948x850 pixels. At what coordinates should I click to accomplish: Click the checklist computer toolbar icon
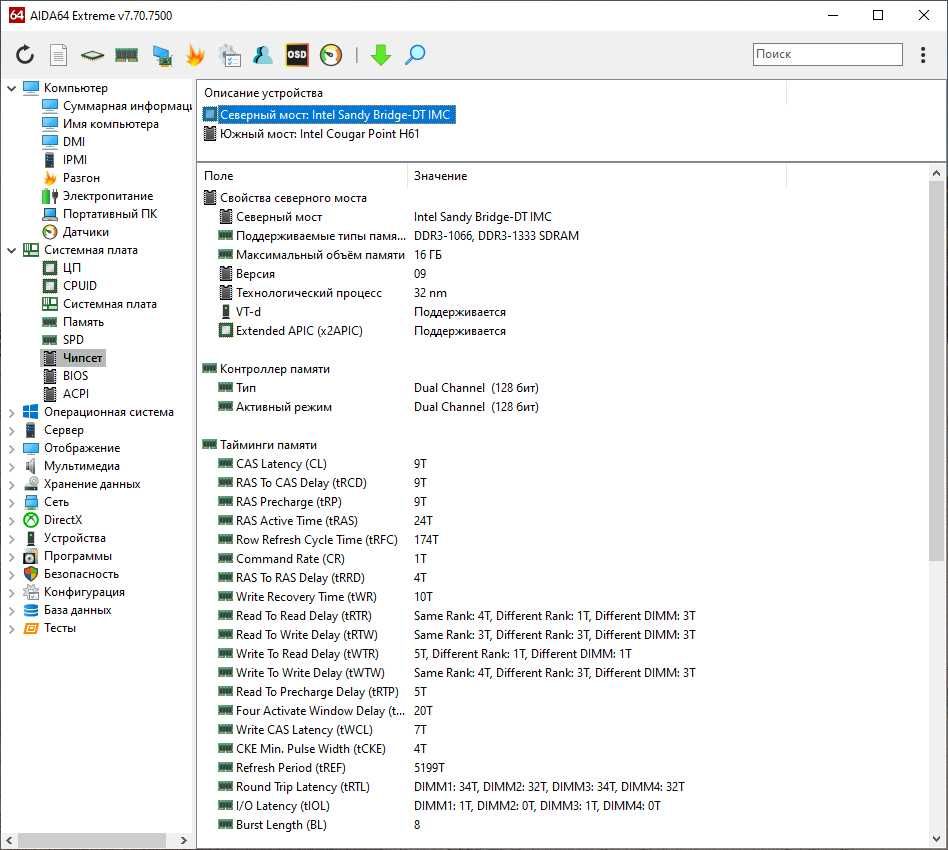coord(230,55)
